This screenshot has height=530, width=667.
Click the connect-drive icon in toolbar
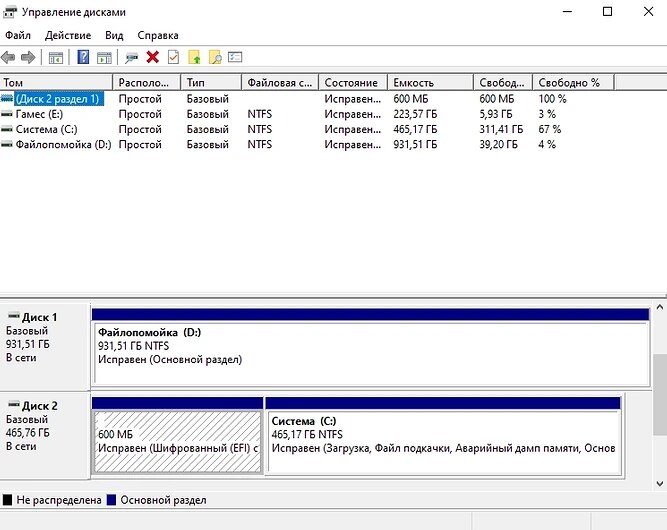131,57
